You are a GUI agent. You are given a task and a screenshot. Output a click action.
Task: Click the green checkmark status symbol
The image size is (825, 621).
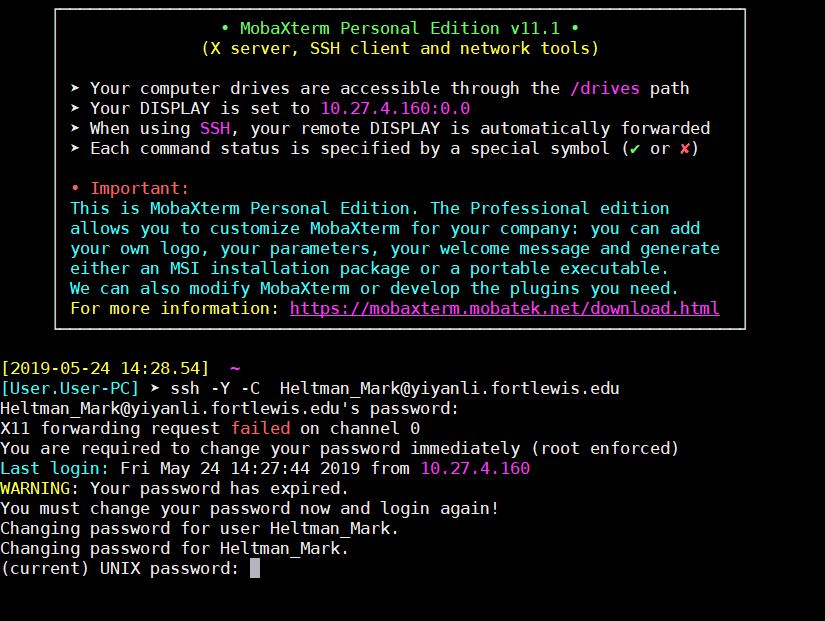click(x=635, y=149)
